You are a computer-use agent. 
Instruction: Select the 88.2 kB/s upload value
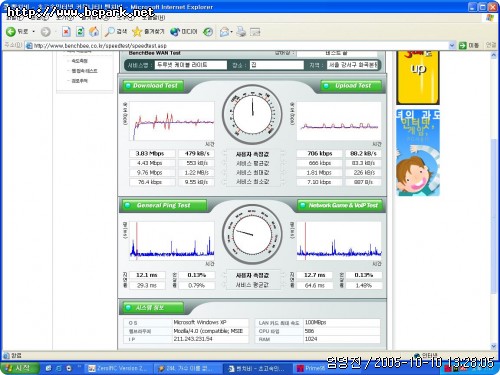363,153
